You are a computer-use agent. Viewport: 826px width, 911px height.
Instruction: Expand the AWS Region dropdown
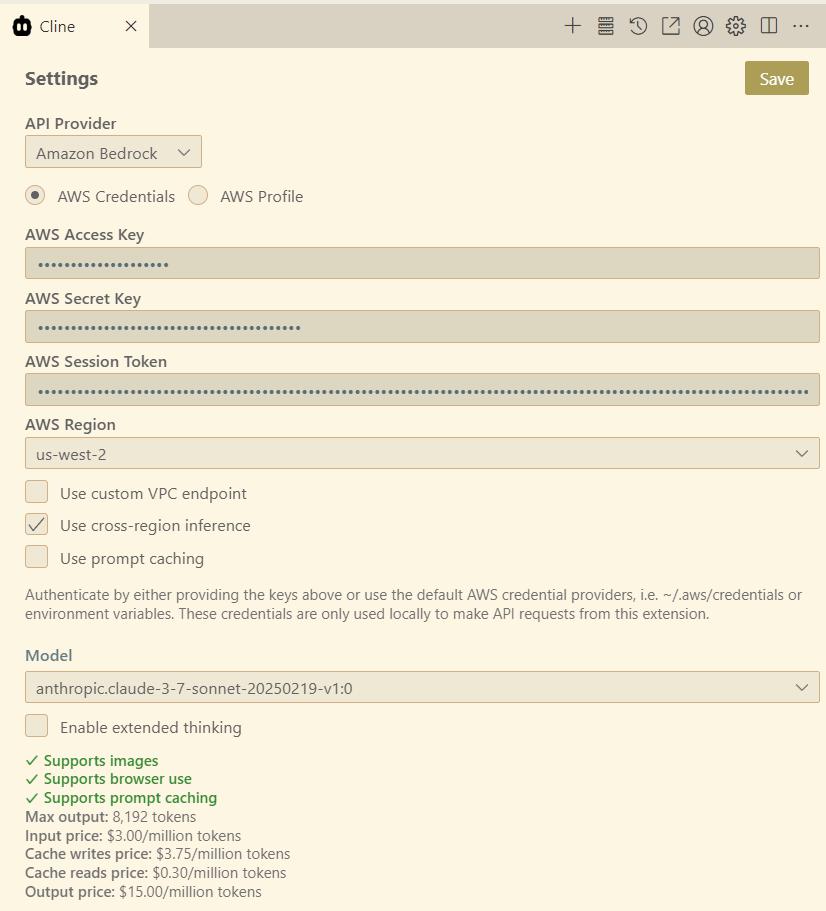click(x=421, y=454)
